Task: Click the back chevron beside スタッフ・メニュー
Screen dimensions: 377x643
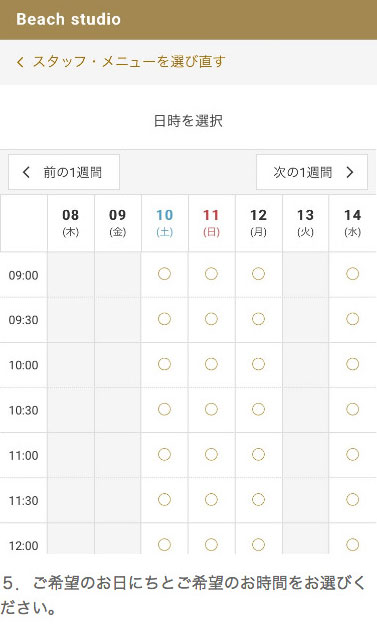Action: (x=20, y=62)
